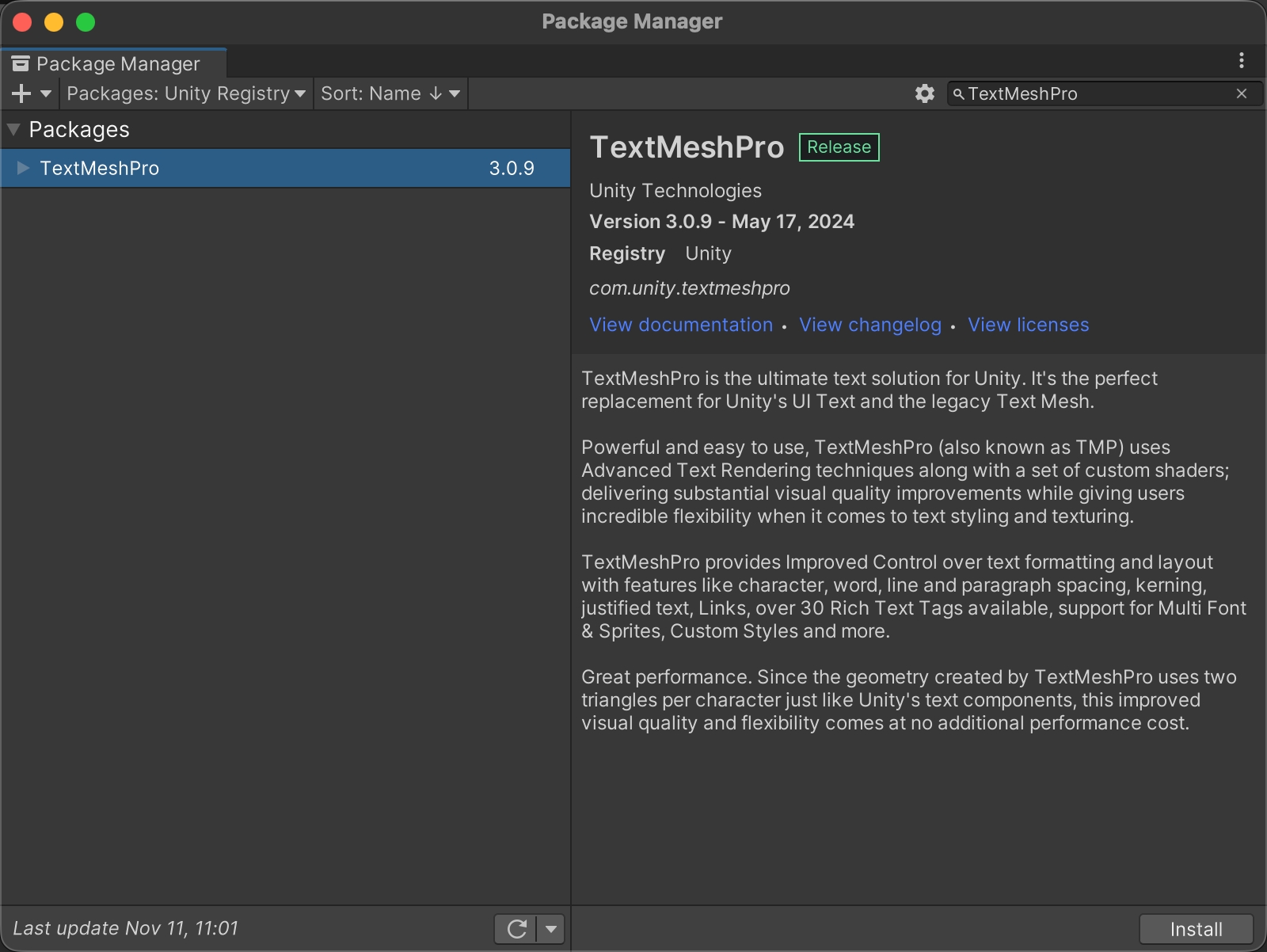Open the Packages: Unity Registry dropdown
The height and width of the screenshot is (952, 1267).
(x=186, y=93)
